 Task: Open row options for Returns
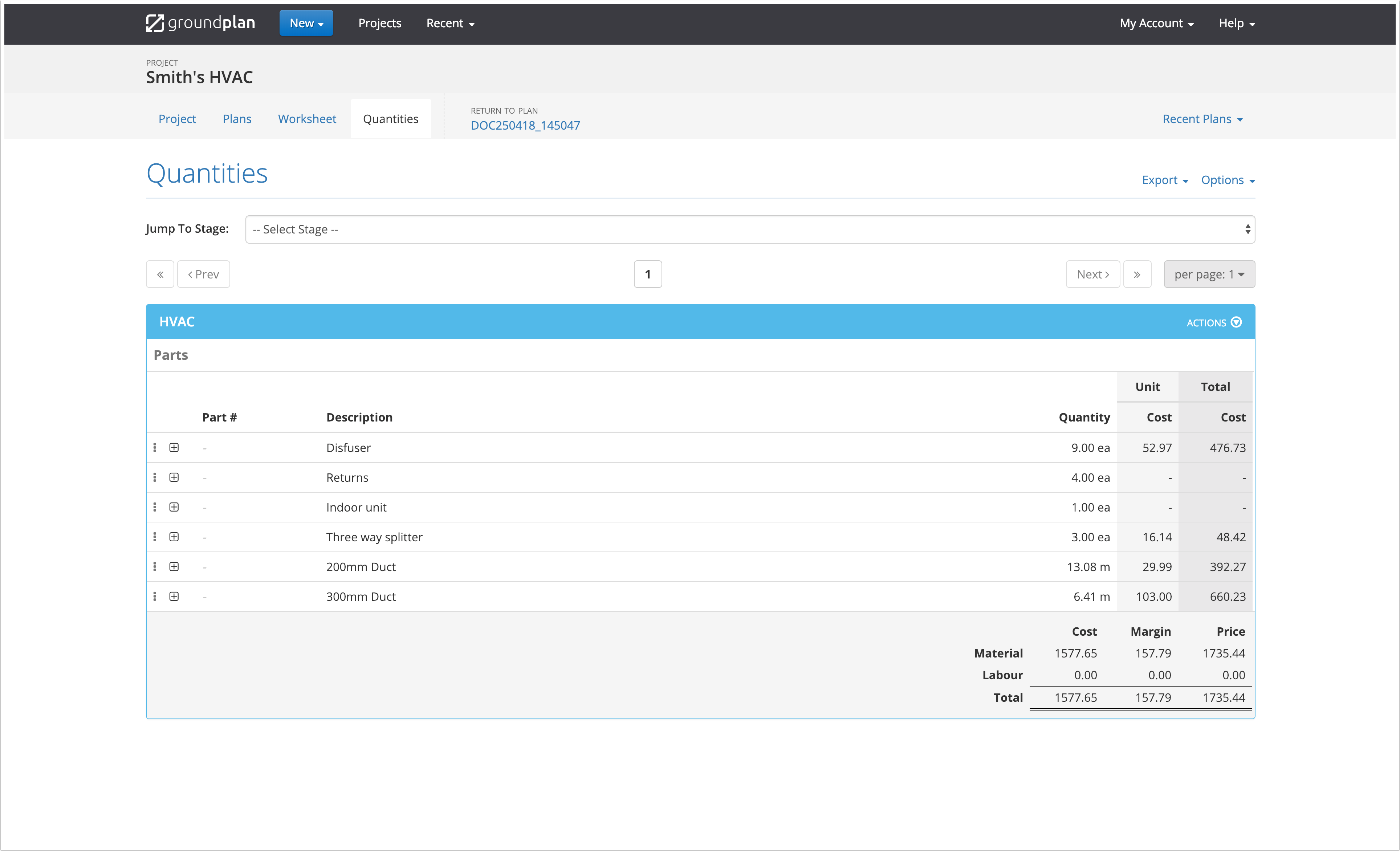[x=155, y=477]
